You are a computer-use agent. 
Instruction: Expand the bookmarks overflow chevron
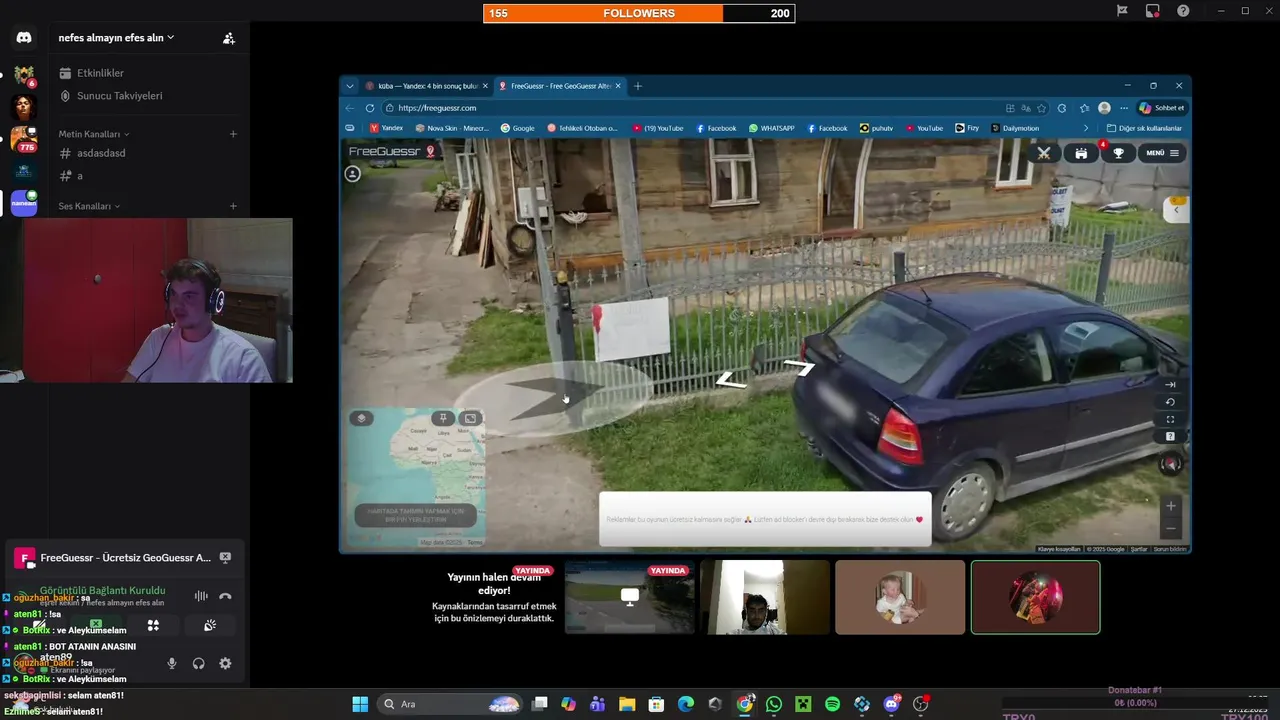1086,128
